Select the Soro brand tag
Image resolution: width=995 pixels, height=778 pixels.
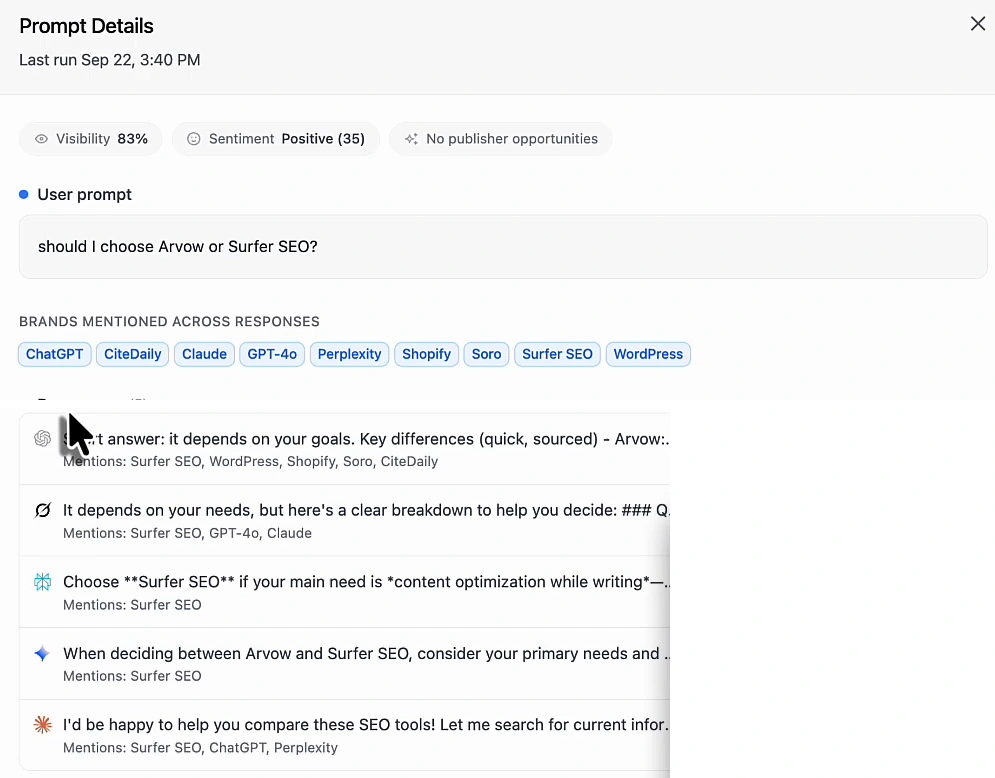pos(487,354)
